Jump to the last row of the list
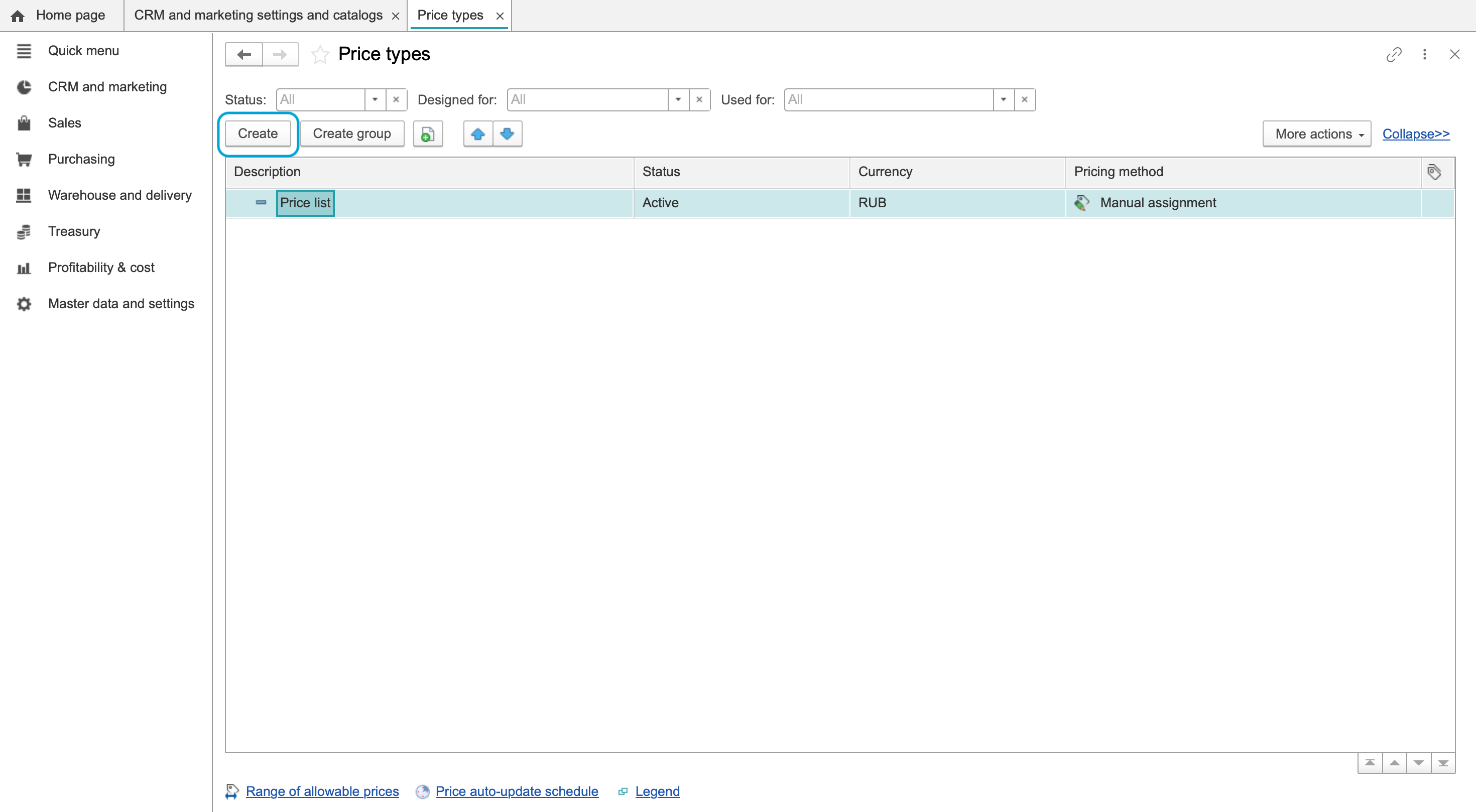Screen dimensions: 1476x812 pos(1443,763)
